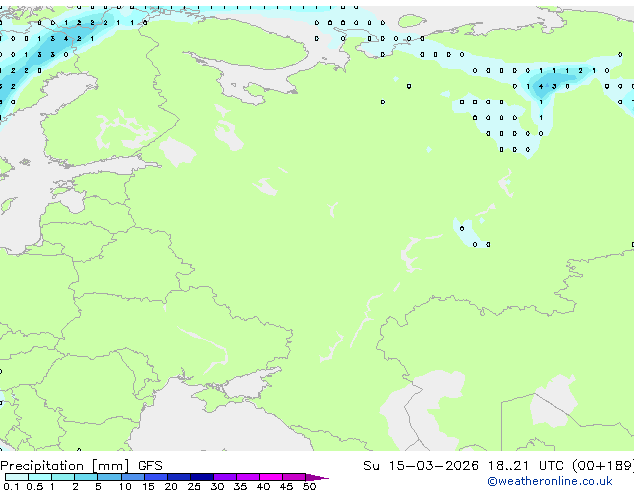The image size is (634, 490).
Task: Pick the legend swatch between 5 and 10
Action: (109, 477)
